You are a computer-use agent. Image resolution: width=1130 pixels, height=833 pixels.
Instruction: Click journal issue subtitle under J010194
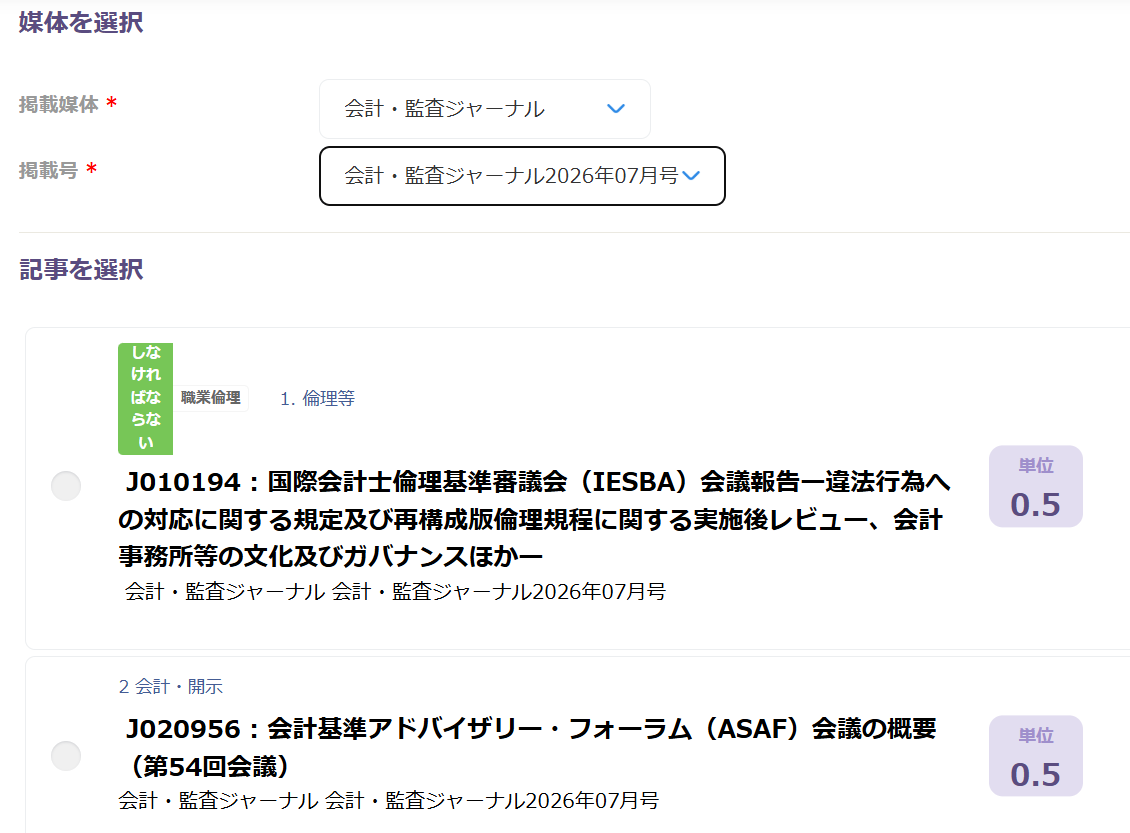(x=395, y=592)
